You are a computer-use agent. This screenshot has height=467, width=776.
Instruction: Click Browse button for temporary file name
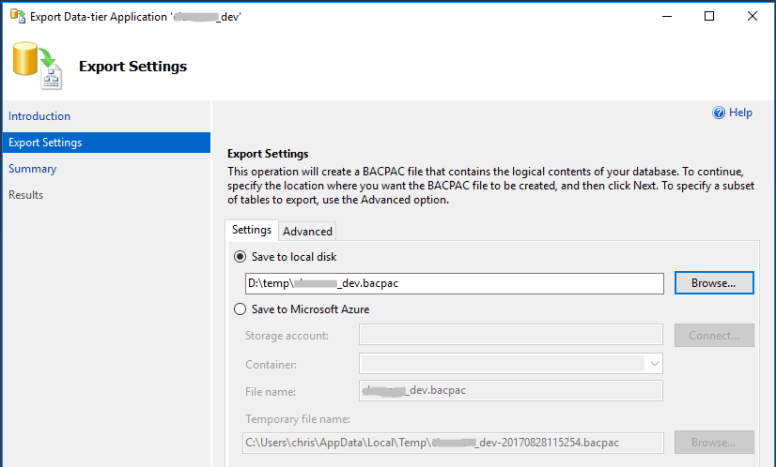(714, 441)
